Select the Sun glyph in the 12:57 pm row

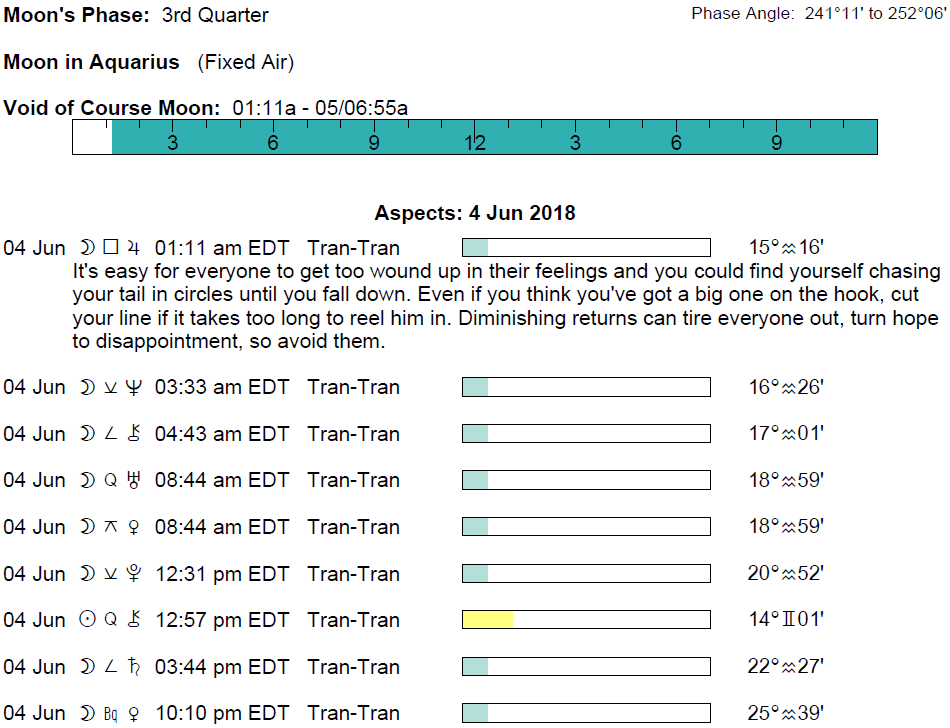(x=87, y=620)
